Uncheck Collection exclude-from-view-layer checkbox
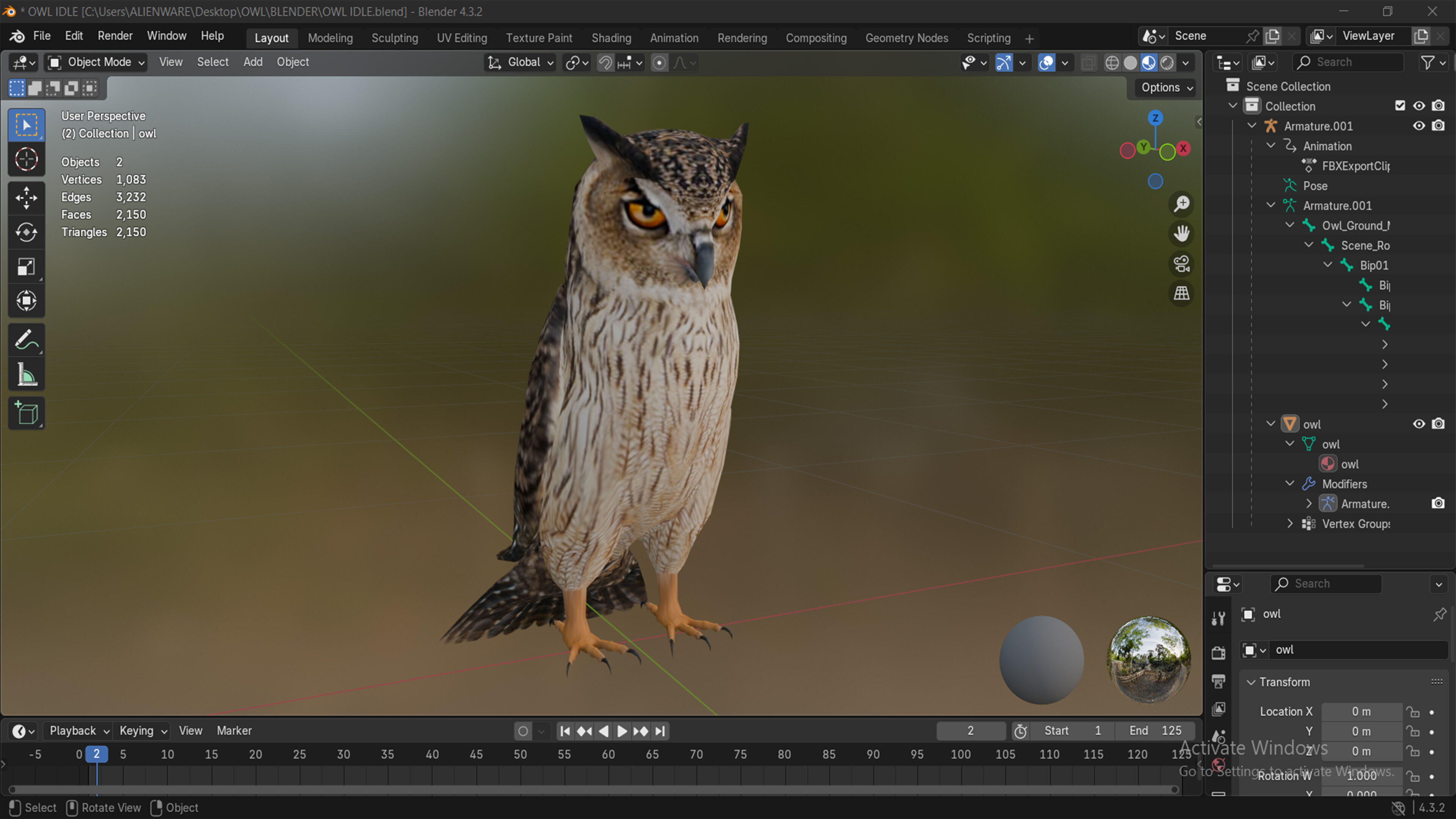 [1400, 106]
